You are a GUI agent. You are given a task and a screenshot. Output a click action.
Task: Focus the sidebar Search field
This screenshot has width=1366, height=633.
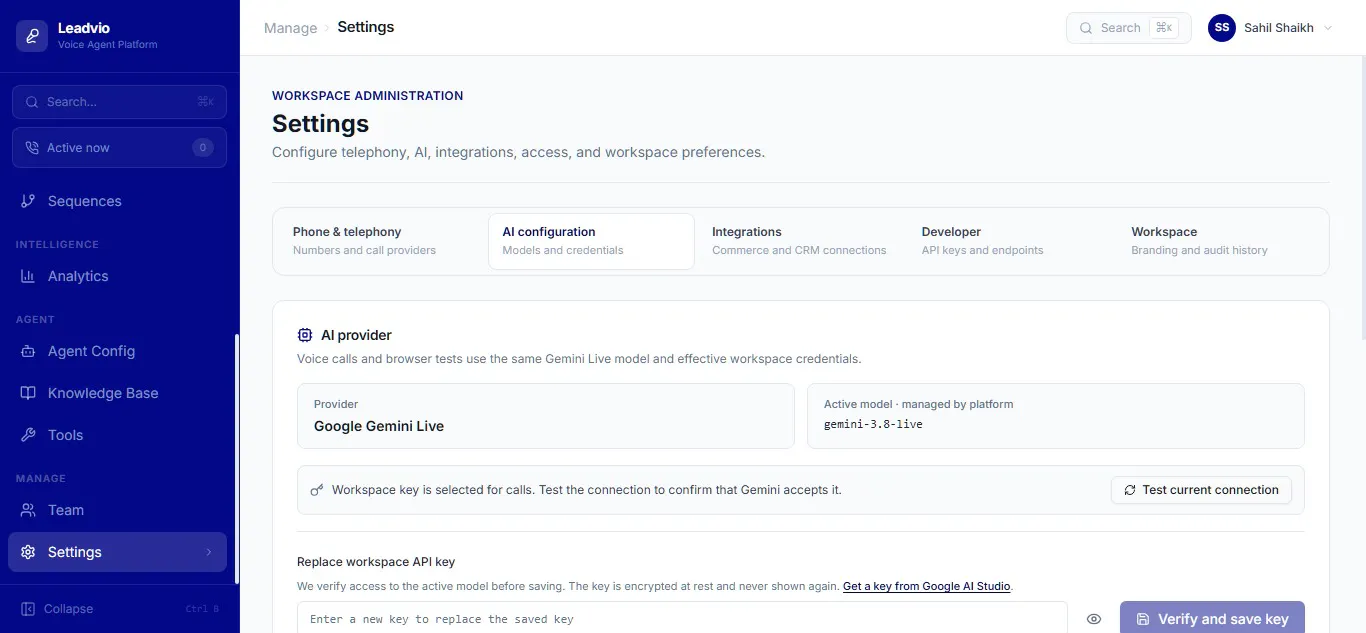pos(119,102)
